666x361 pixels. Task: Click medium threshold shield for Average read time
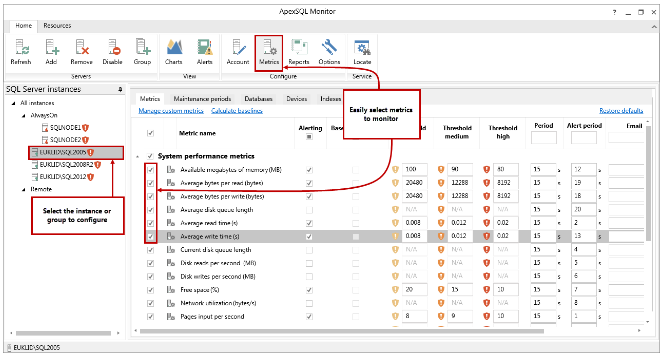click(441, 223)
